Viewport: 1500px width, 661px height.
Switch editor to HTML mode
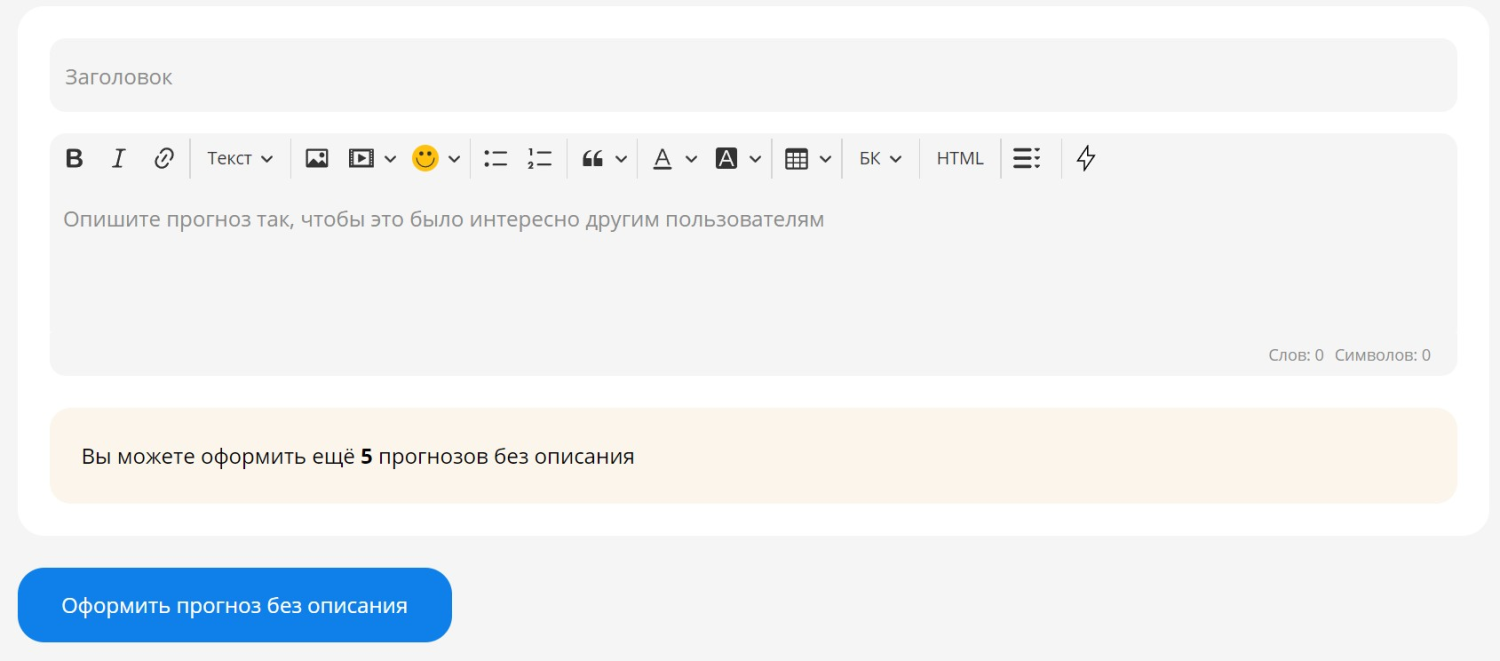(960, 158)
